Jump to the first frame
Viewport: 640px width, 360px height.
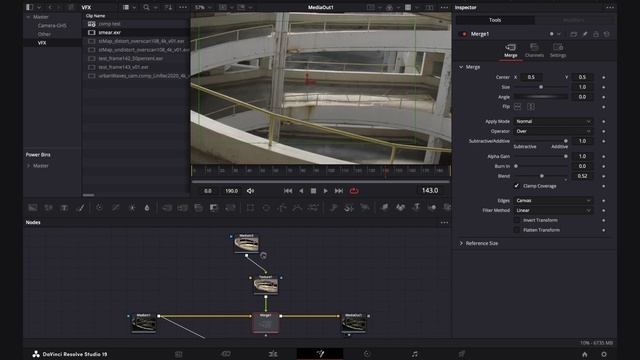[x=288, y=191]
